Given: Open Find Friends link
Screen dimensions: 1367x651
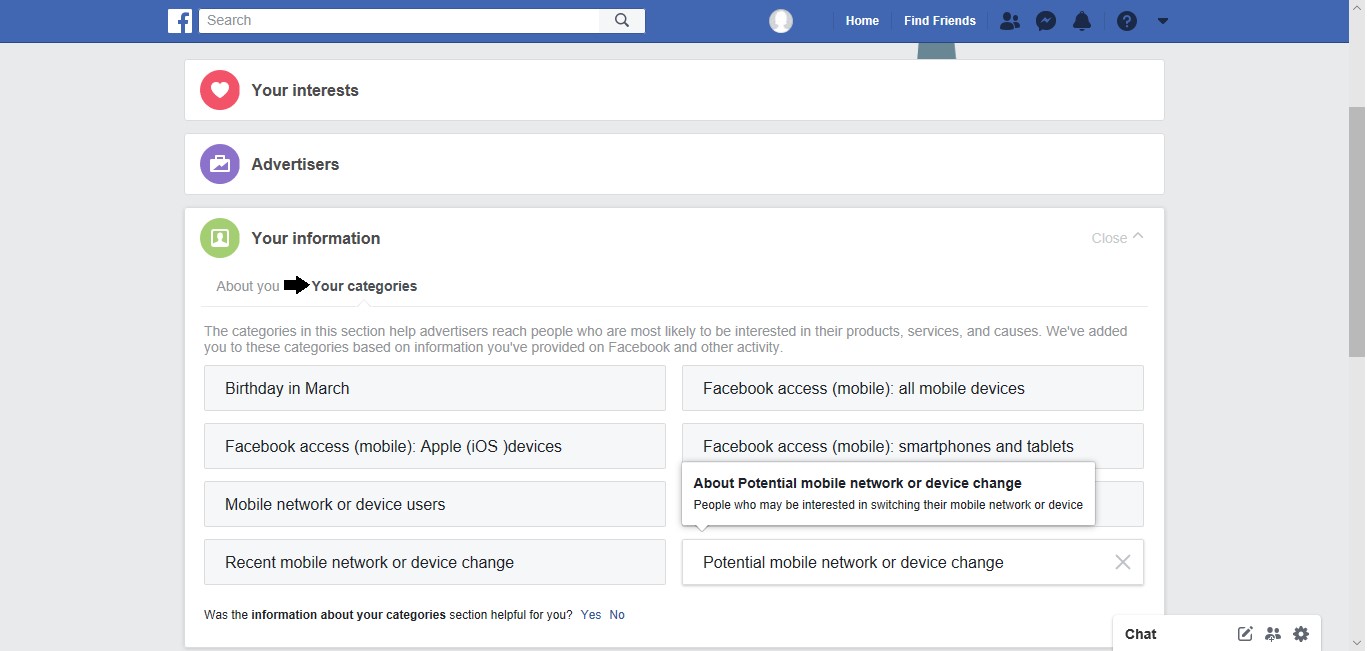Looking at the screenshot, I should click(940, 21).
